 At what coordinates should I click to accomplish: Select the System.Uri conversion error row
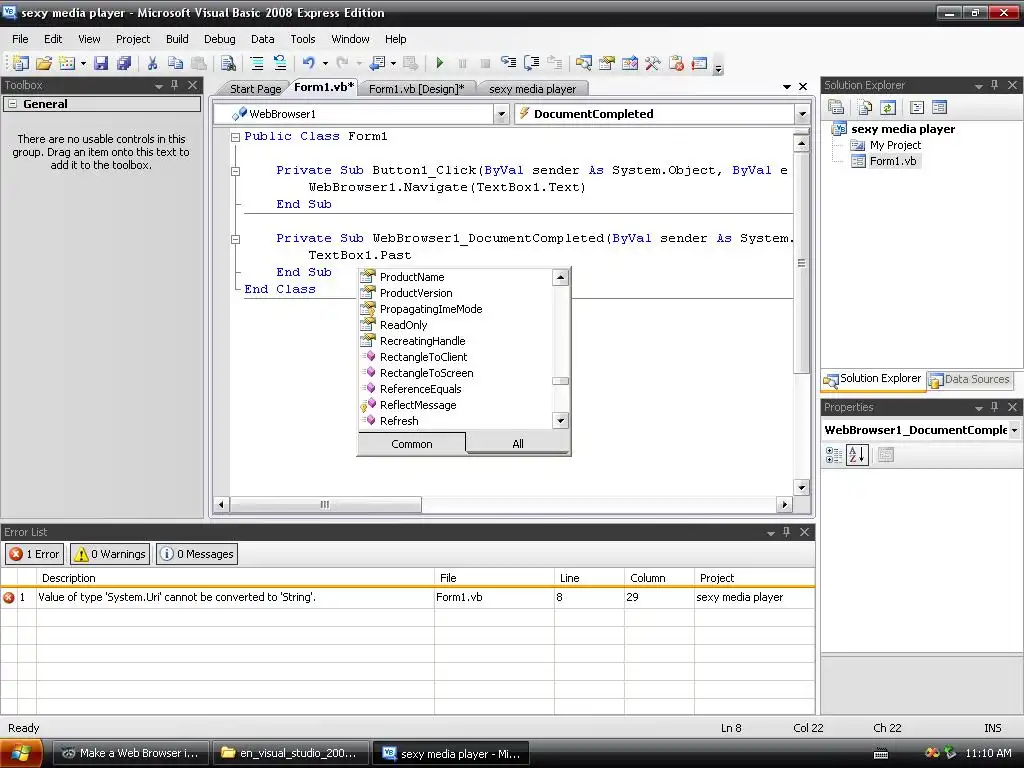pyautogui.click(x=407, y=597)
